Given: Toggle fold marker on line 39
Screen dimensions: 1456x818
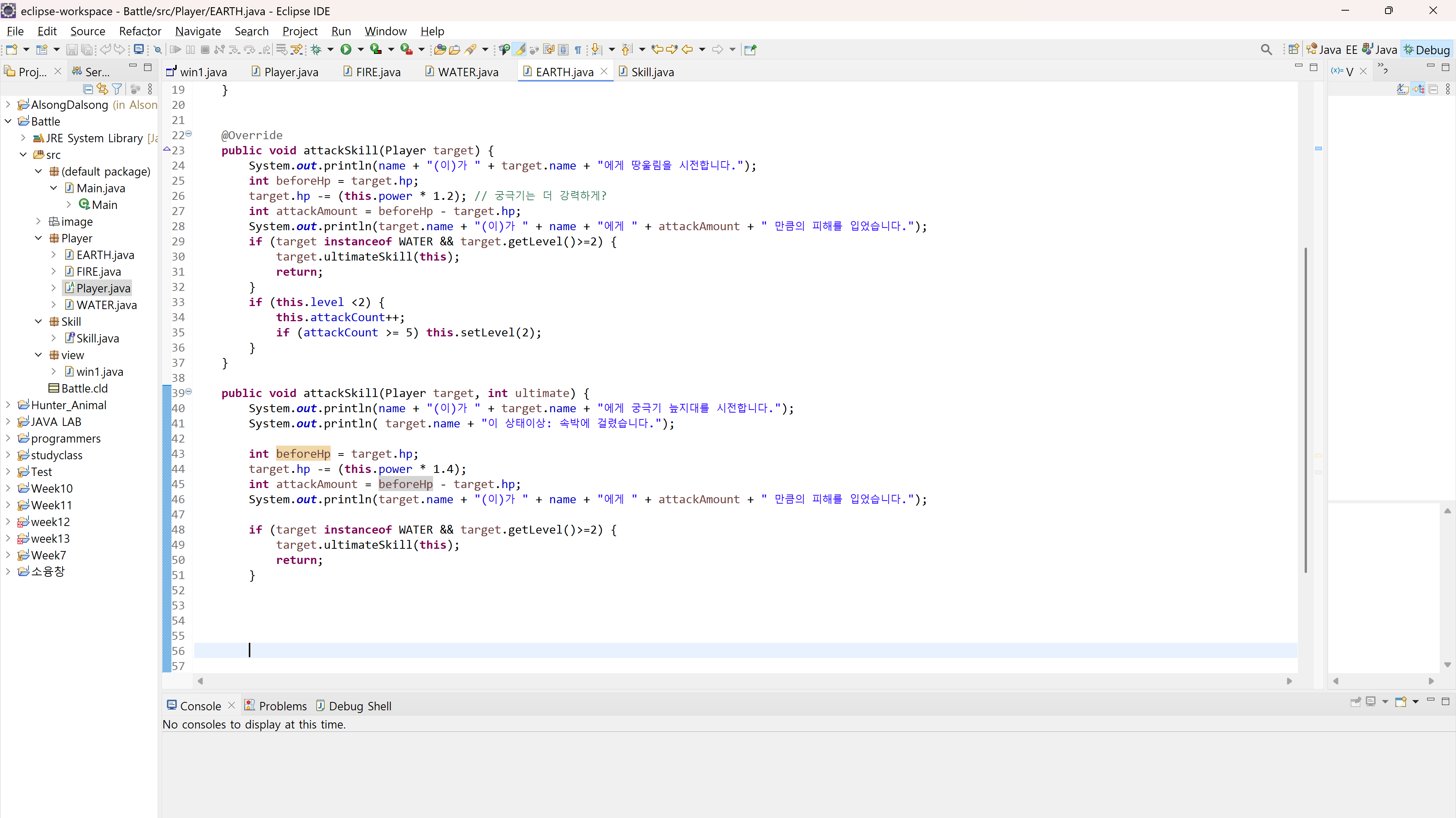Looking at the screenshot, I should pos(189,391).
